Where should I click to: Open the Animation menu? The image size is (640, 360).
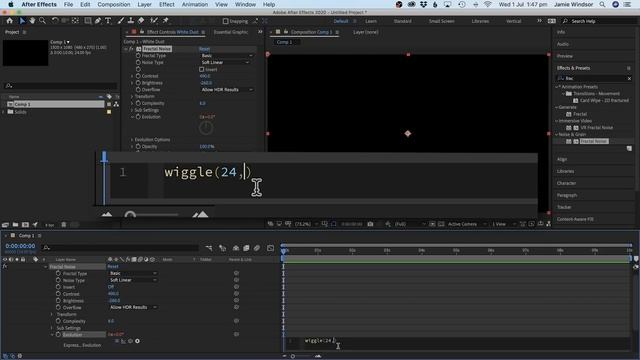point(195,4)
